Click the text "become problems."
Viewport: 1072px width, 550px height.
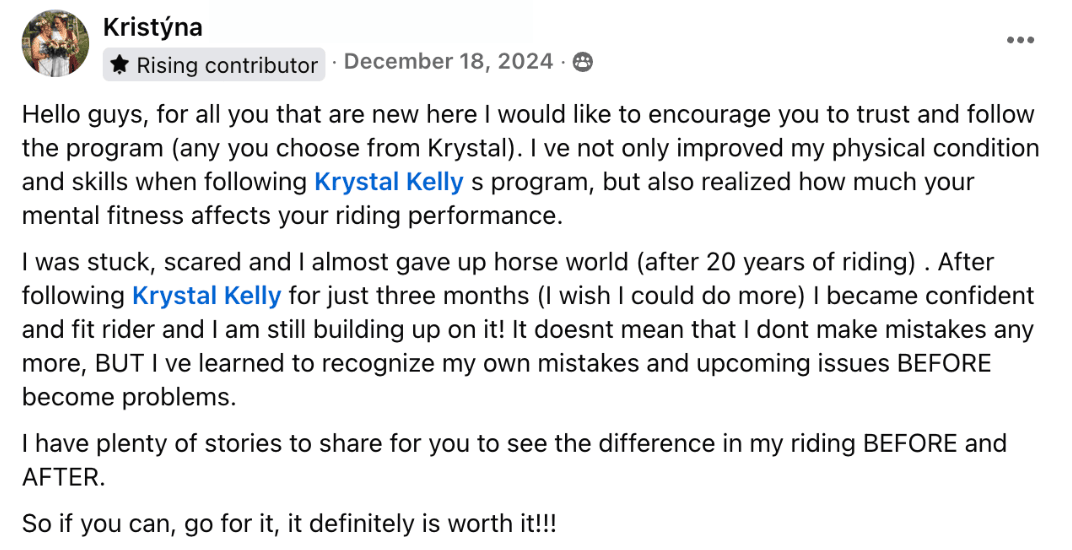click(129, 397)
